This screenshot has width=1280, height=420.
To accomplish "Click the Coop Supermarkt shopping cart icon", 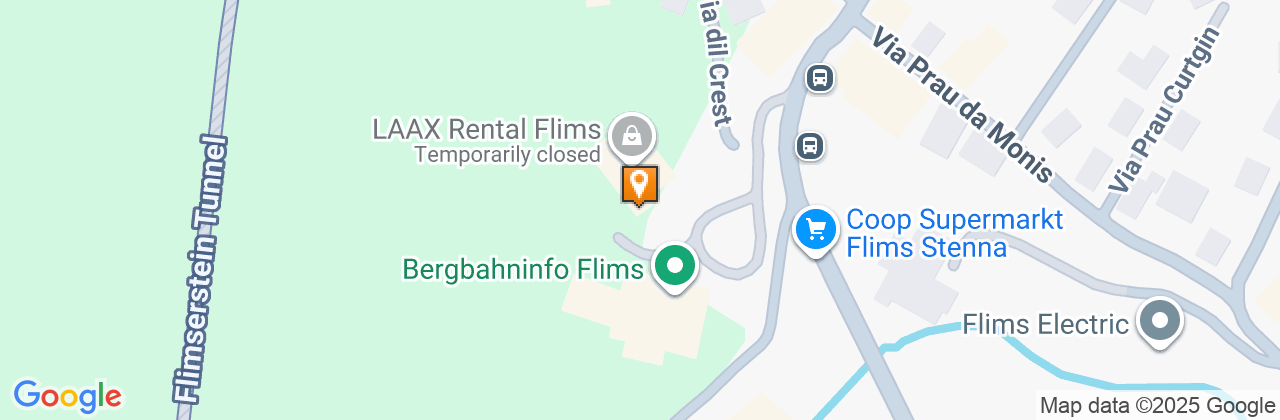I will pos(816,231).
